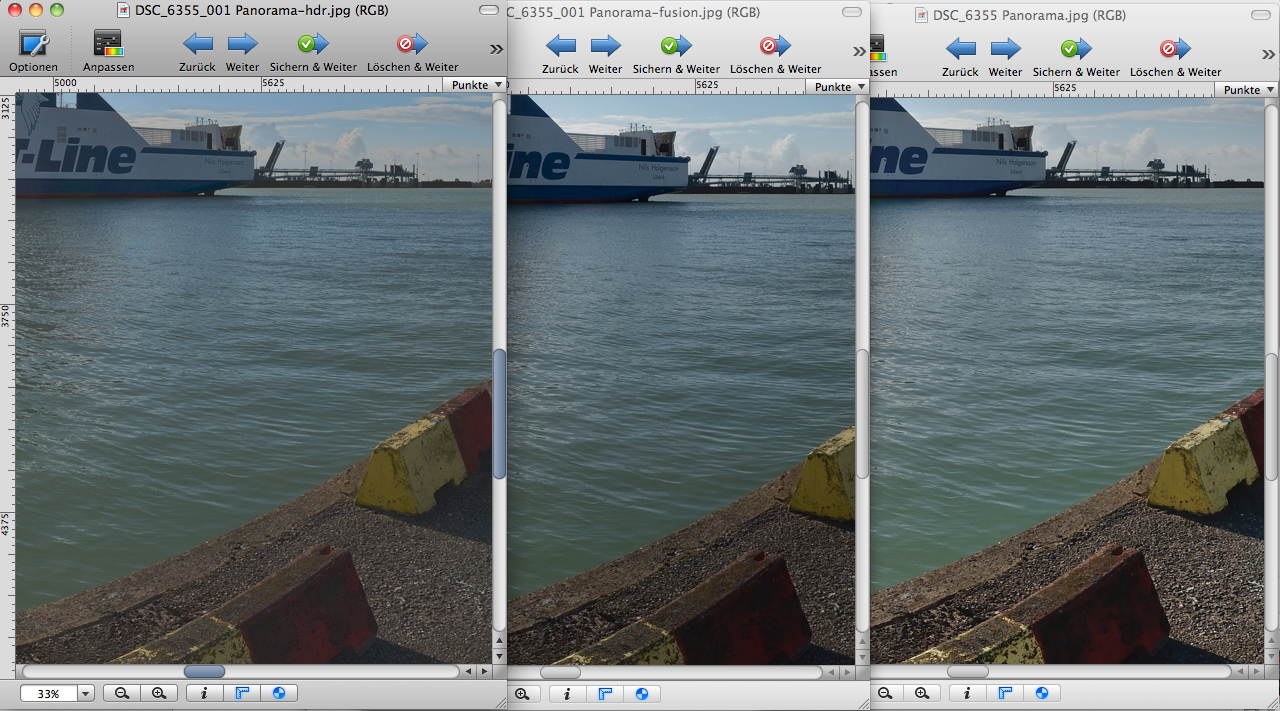
Task: Click the horizontal scrollbar thumb in hdr window
Action: 204,671
